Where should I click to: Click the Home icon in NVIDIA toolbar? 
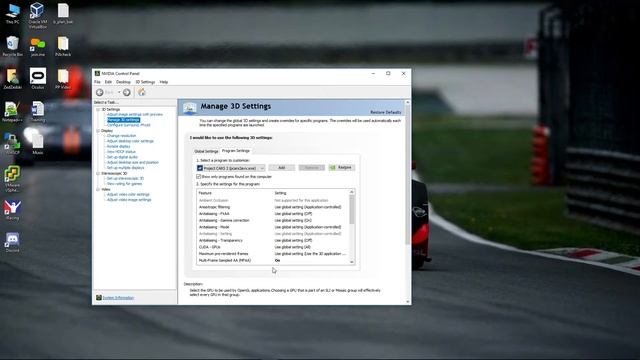click(x=142, y=92)
